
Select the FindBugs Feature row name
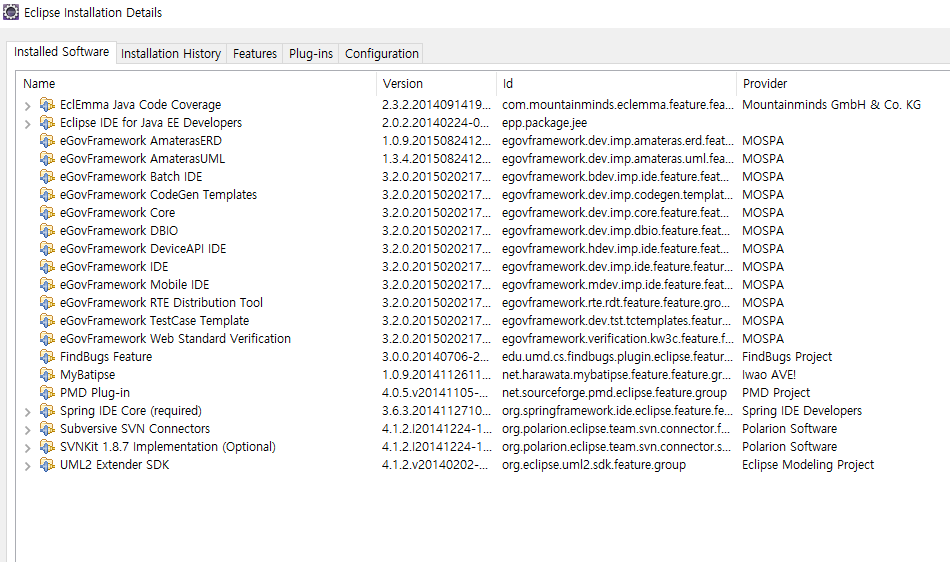[106, 357]
